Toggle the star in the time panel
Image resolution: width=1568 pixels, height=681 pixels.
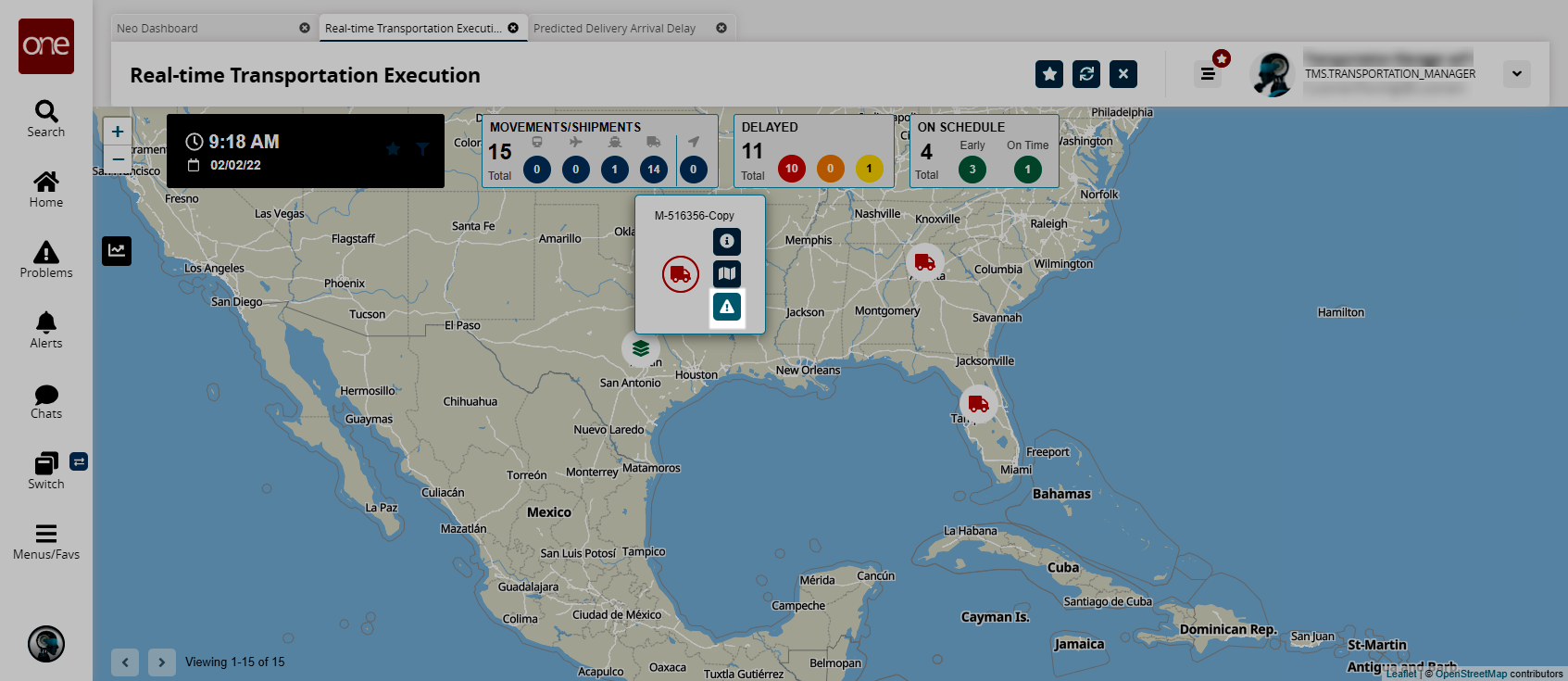pos(393,148)
